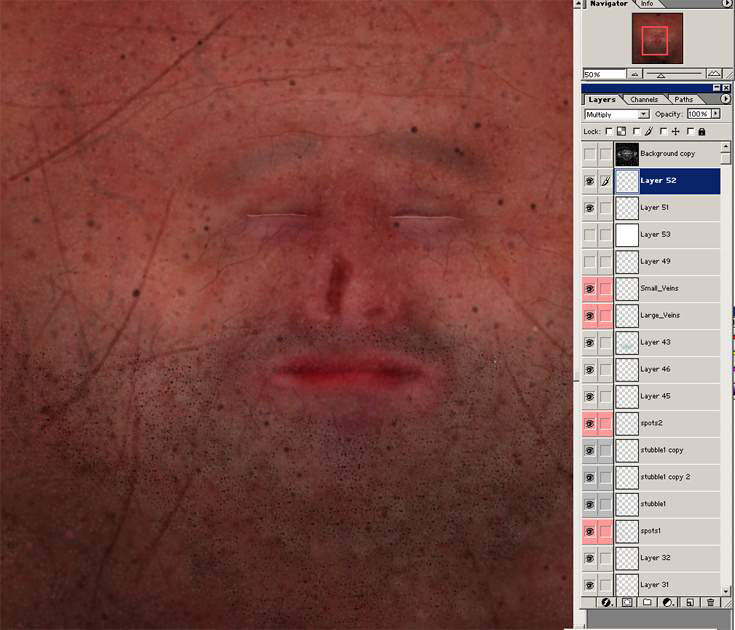Select the Large_Veins layer
The image size is (735, 630).
click(667, 316)
